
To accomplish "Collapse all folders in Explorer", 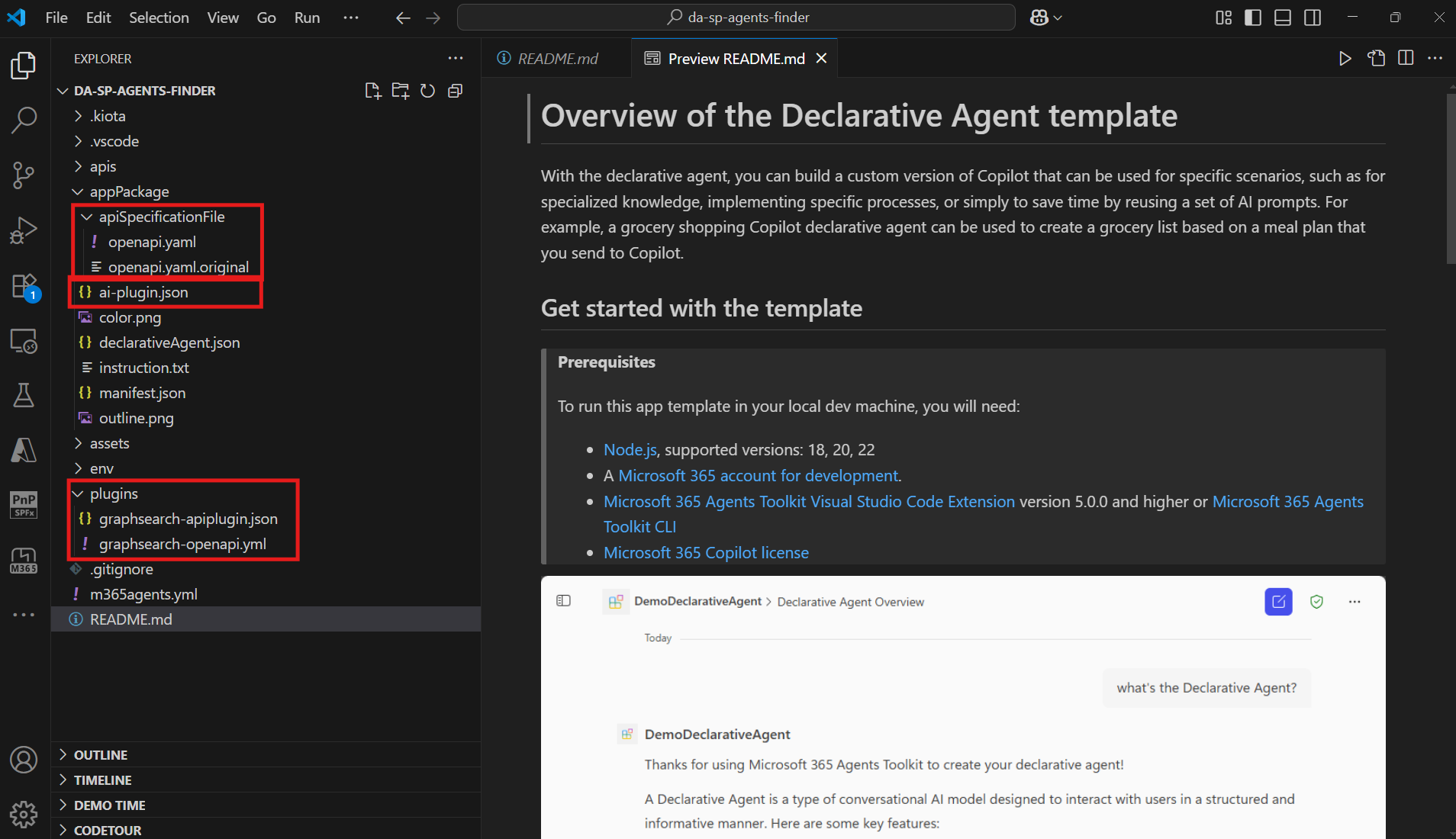I will (x=455, y=91).
